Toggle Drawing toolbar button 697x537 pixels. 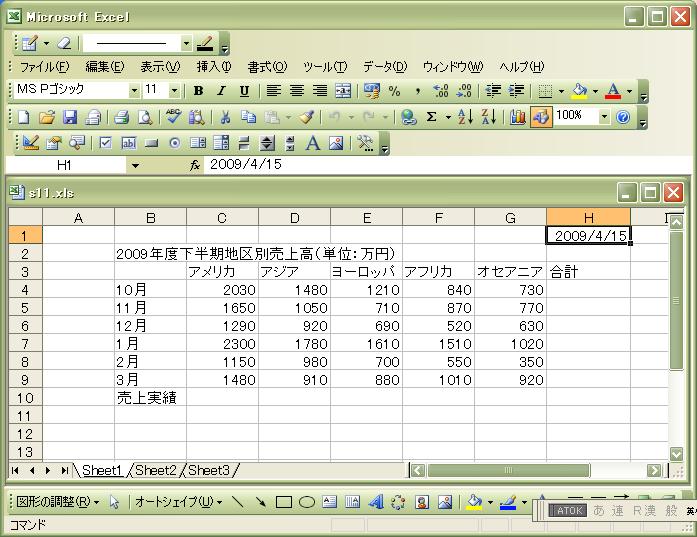click(x=541, y=117)
